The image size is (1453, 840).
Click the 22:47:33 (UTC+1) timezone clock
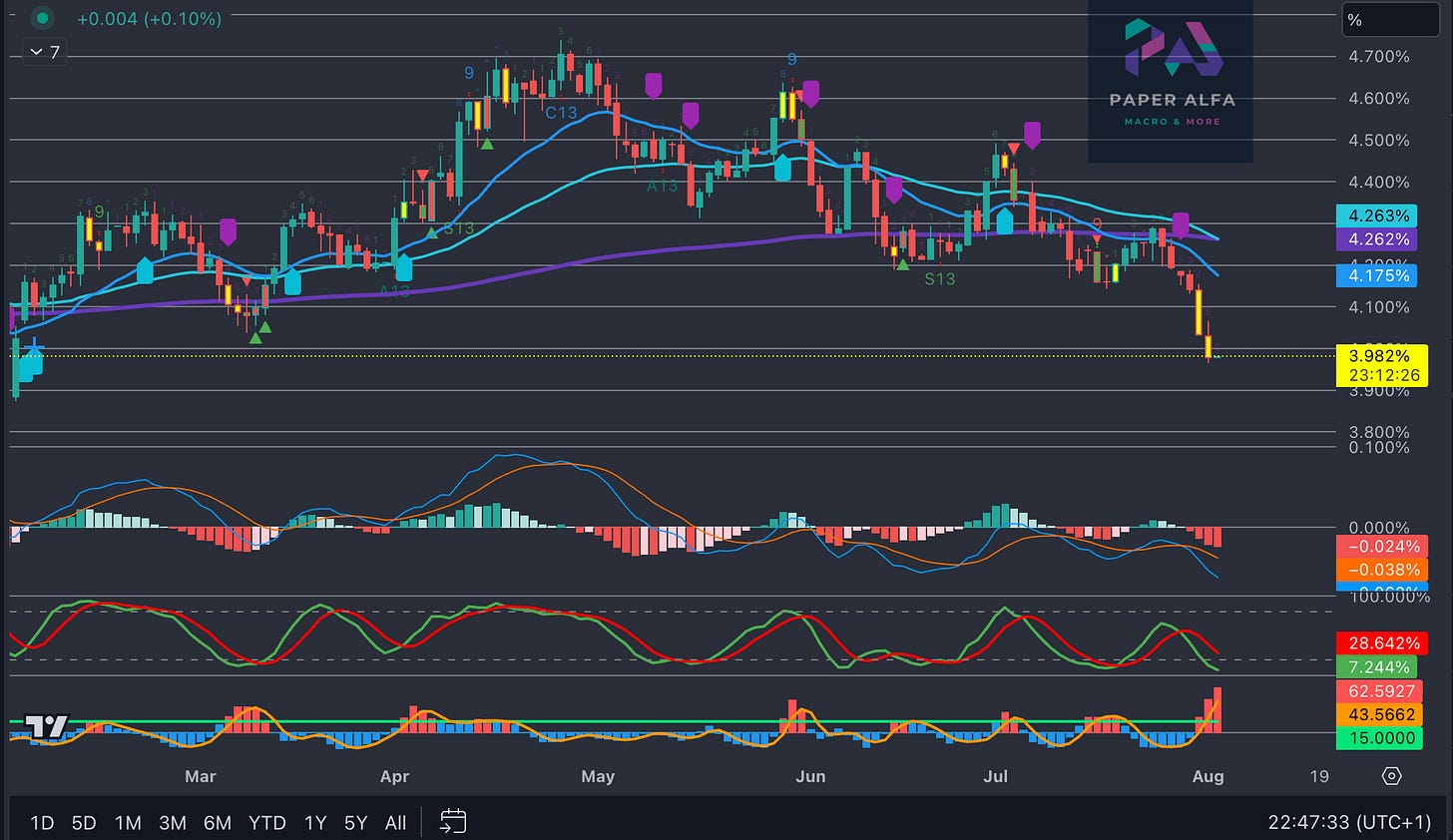1349,823
